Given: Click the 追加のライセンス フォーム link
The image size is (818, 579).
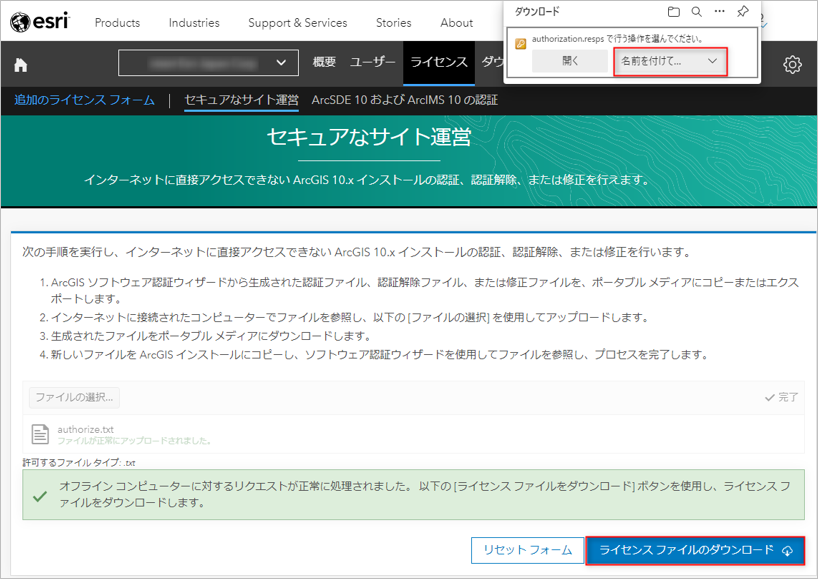Looking at the screenshot, I should click(x=85, y=100).
